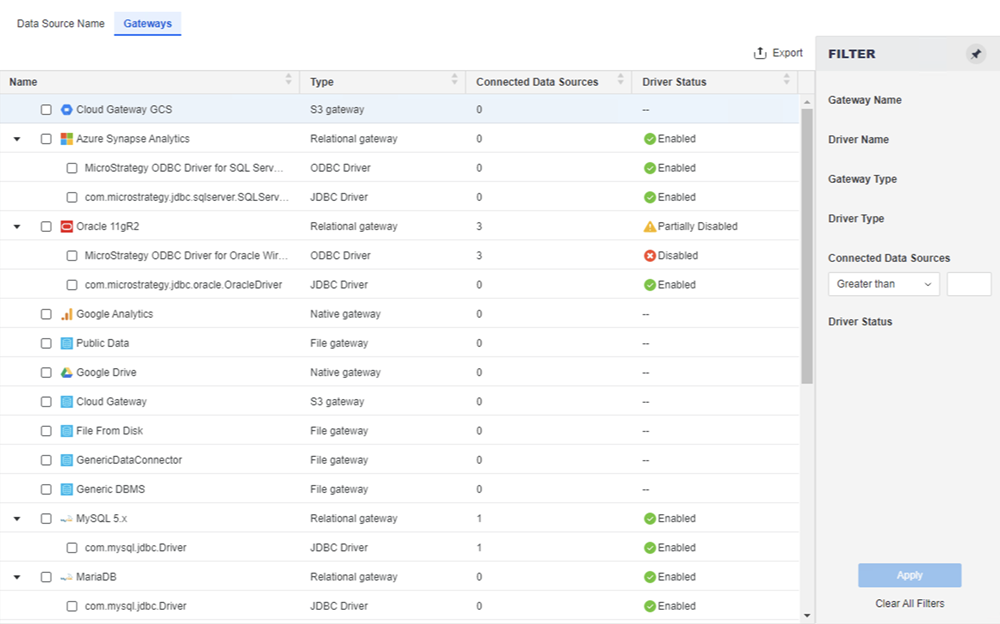Click the Google Analytics chart icon
Image resolution: width=1000 pixels, height=624 pixels.
pyautogui.click(x=67, y=314)
